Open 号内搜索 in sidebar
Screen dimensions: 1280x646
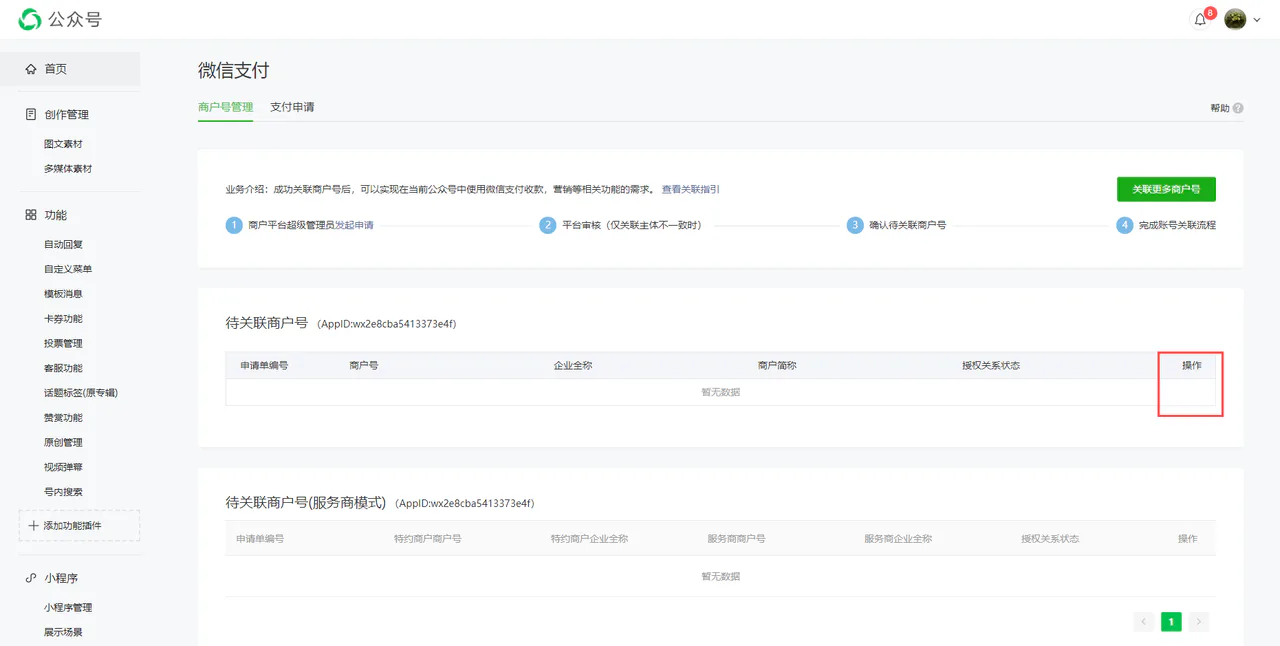point(63,492)
